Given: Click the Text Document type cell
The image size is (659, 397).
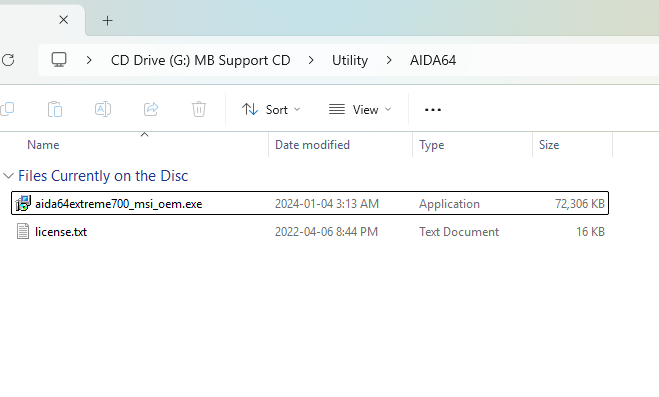Looking at the screenshot, I should 459,232.
